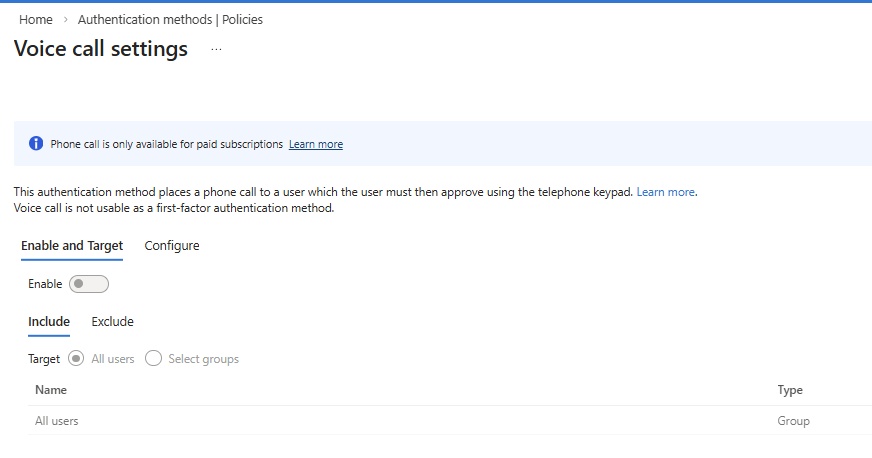Open the Enable and Target tab

tap(72, 246)
